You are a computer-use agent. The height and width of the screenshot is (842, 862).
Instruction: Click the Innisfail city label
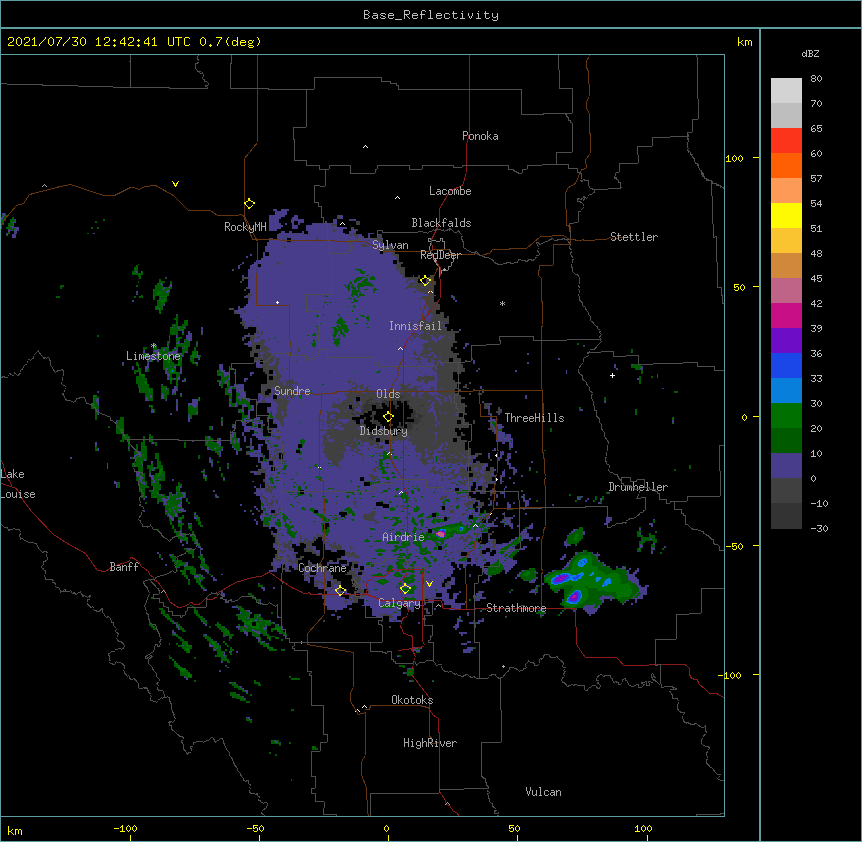pyautogui.click(x=415, y=326)
